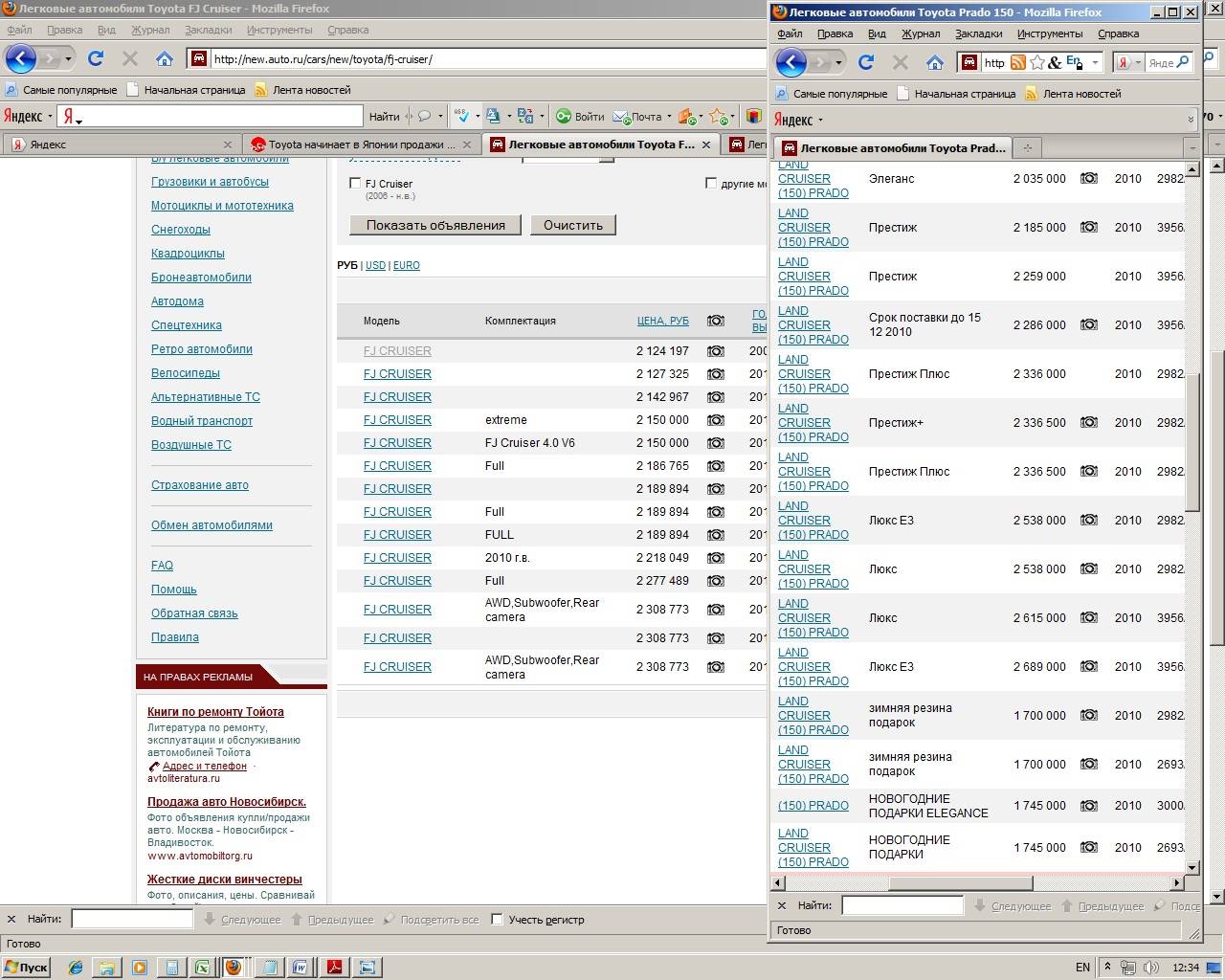Screen dimensions: 1225x980
Task: Reload the FJ Cruiser page
Action: coord(95,58)
